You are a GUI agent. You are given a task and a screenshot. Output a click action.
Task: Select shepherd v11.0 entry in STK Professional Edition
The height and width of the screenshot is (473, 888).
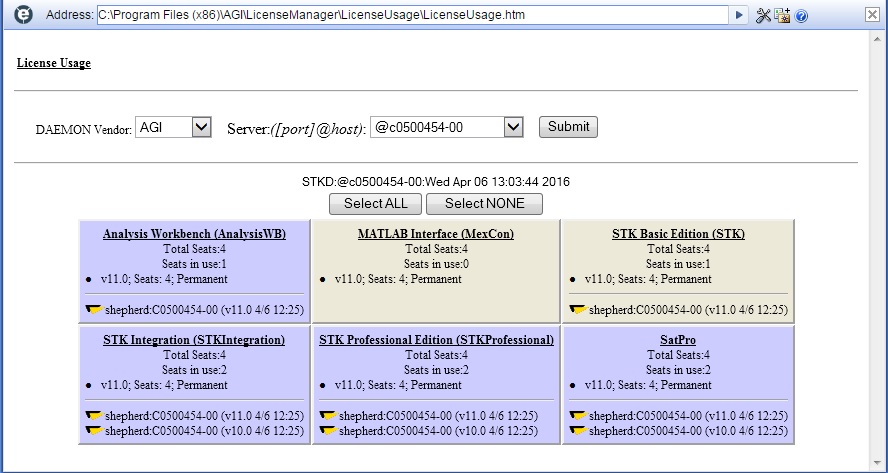tap(438, 416)
